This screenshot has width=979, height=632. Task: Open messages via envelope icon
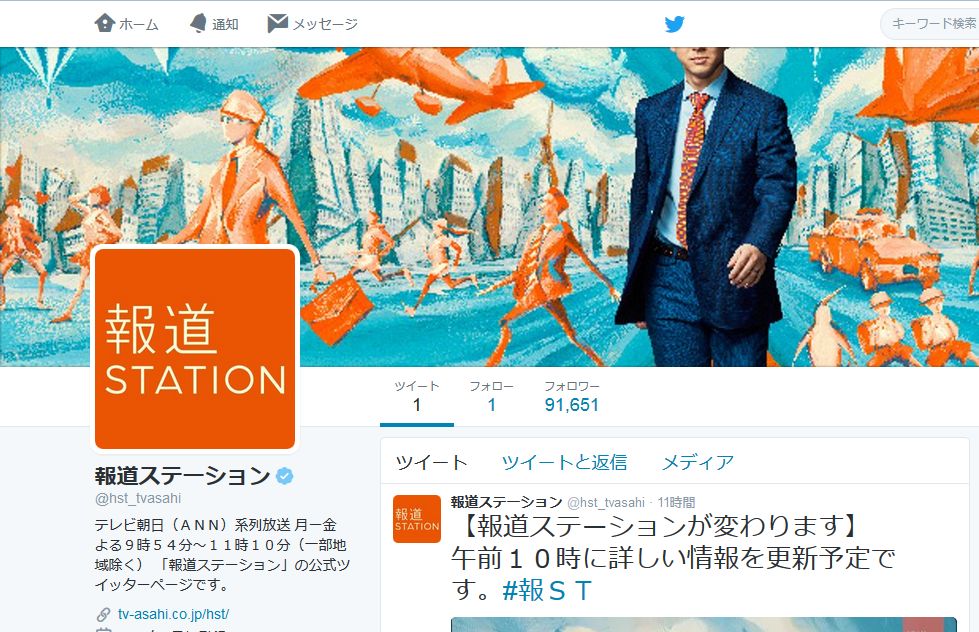pyautogui.click(x=277, y=23)
